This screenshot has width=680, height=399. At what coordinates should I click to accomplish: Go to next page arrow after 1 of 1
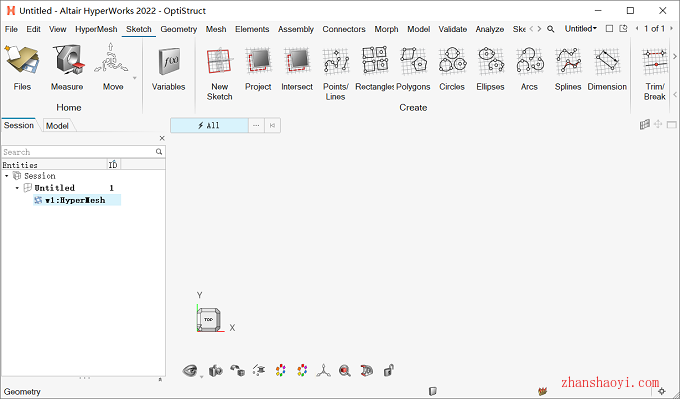click(x=672, y=29)
